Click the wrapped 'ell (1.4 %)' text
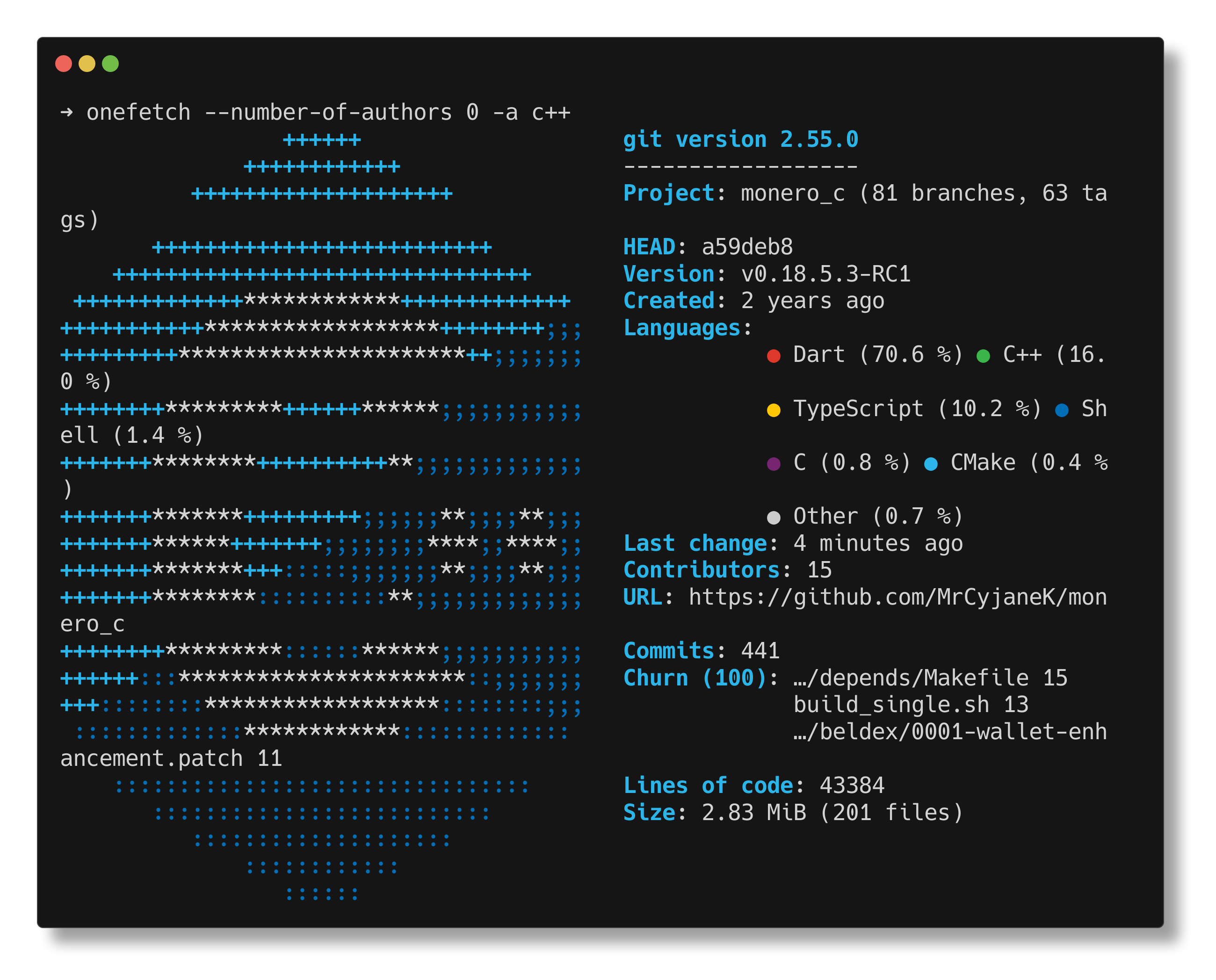This screenshot has width=1216, height=980. tap(131, 436)
